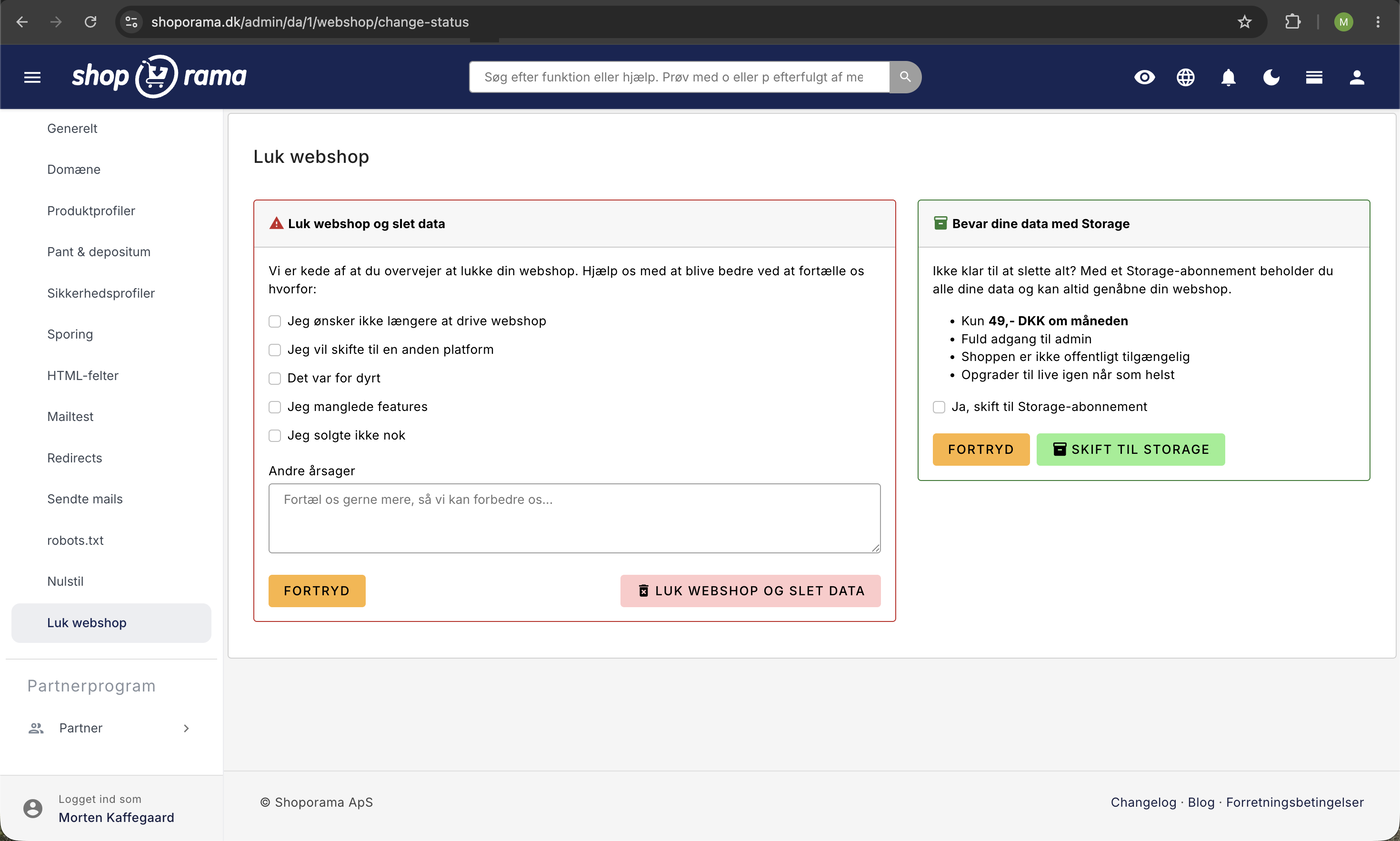Image resolution: width=1400 pixels, height=841 pixels.
Task: Check 'Det var for dyrt'
Action: pos(275,378)
